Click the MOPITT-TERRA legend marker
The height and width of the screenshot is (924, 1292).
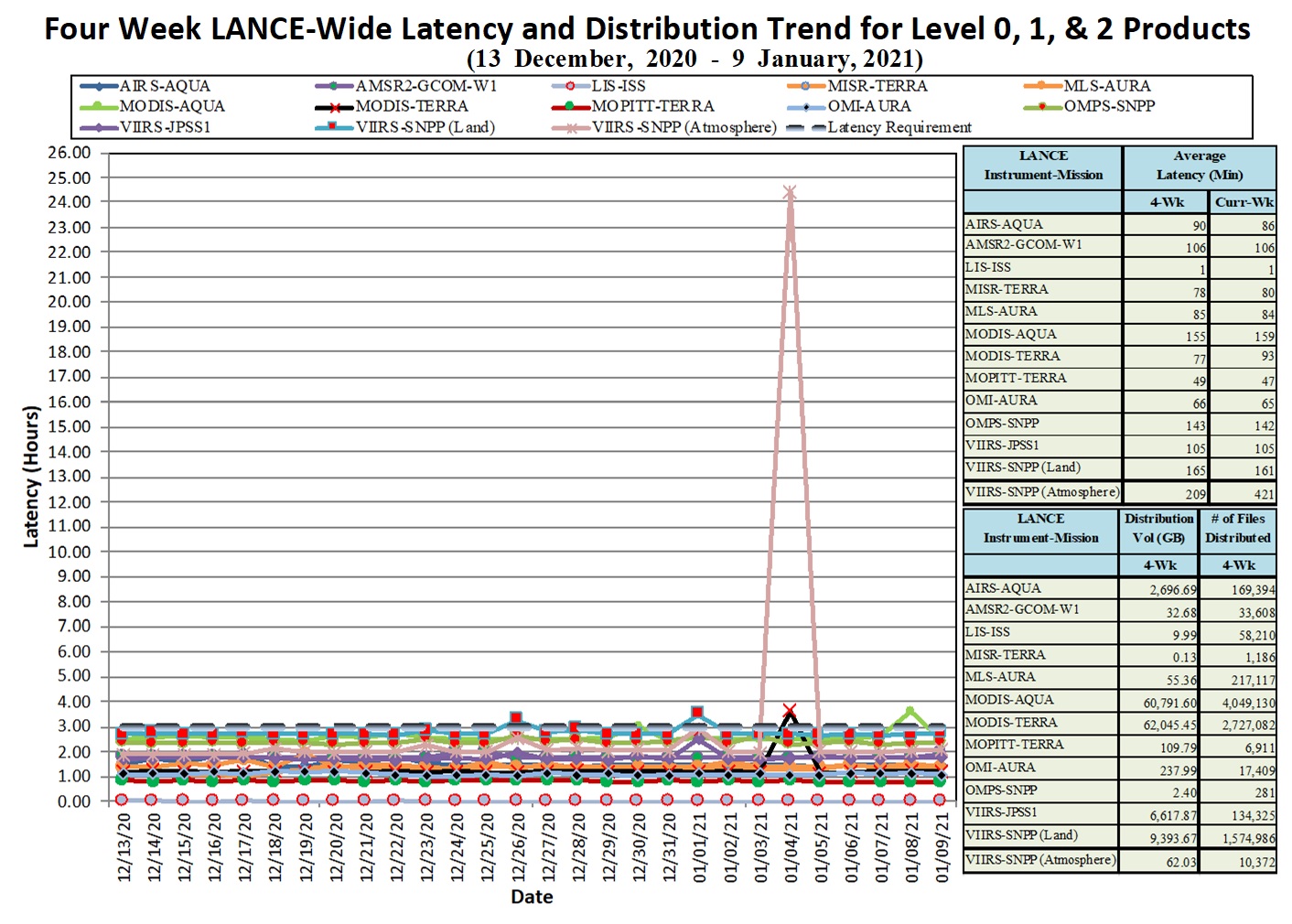(x=571, y=106)
